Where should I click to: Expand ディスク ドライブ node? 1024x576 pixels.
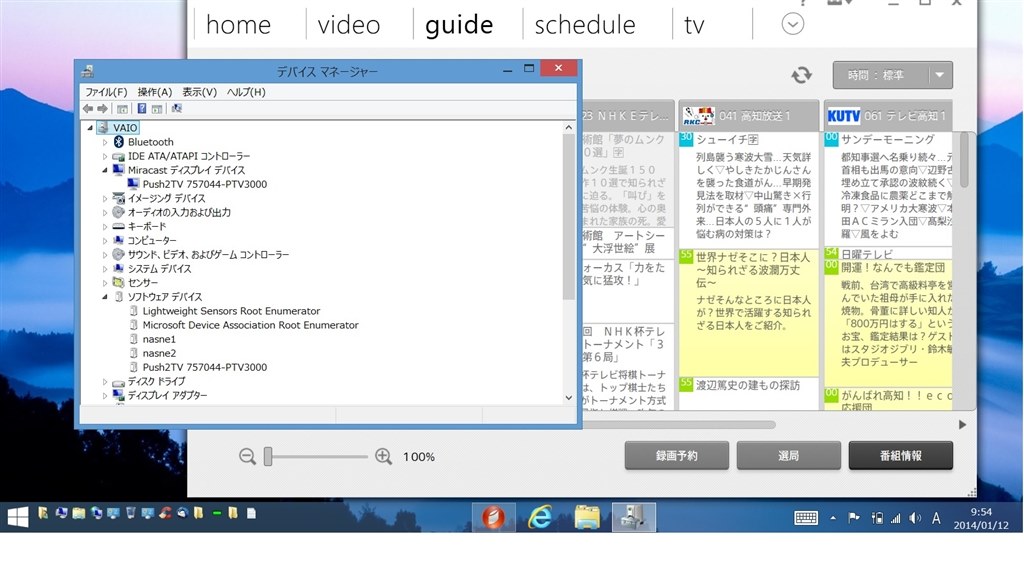[x=104, y=381]
